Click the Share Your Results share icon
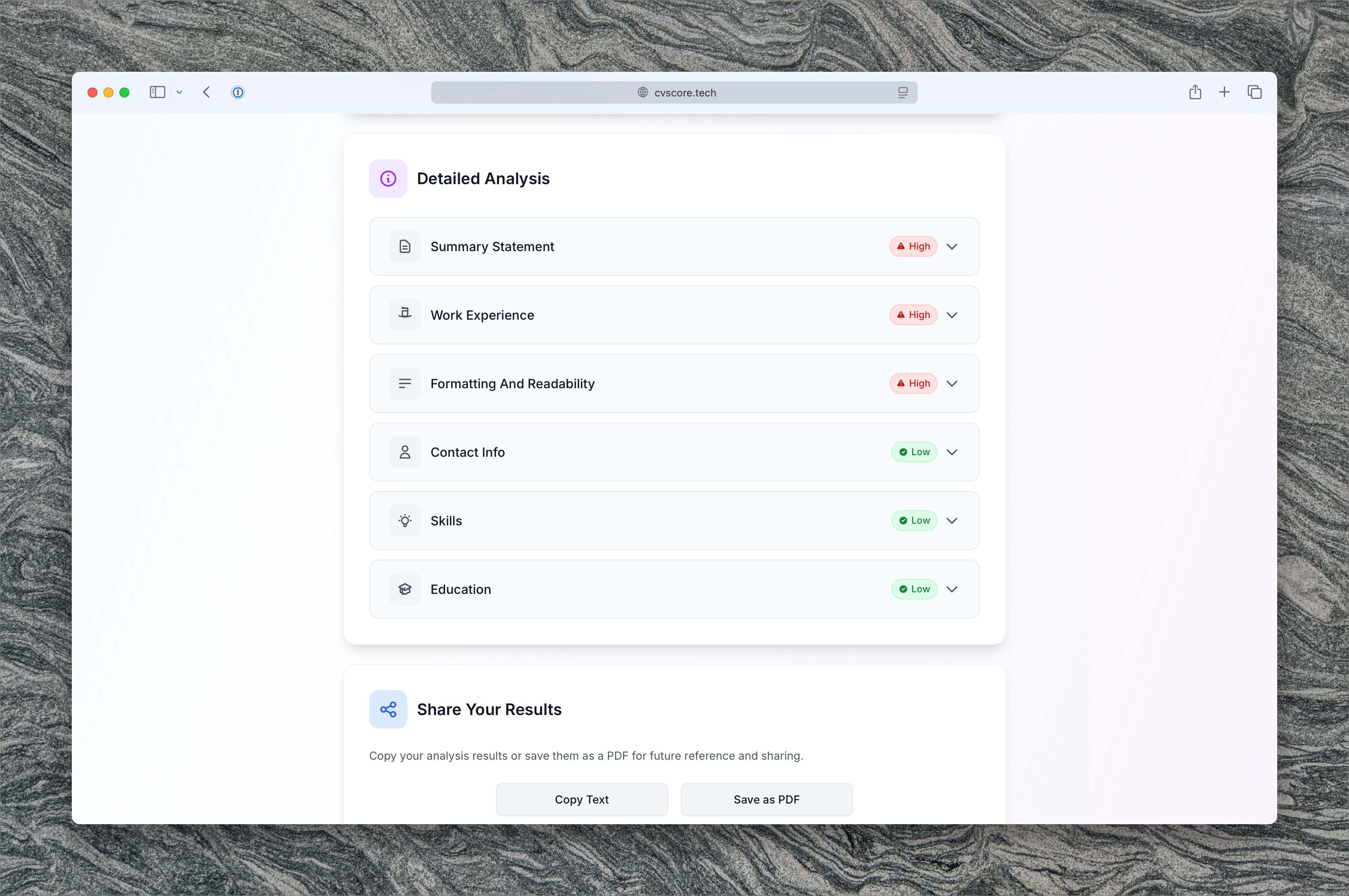This screenshot has width=1349, height=896. point(388,709)
